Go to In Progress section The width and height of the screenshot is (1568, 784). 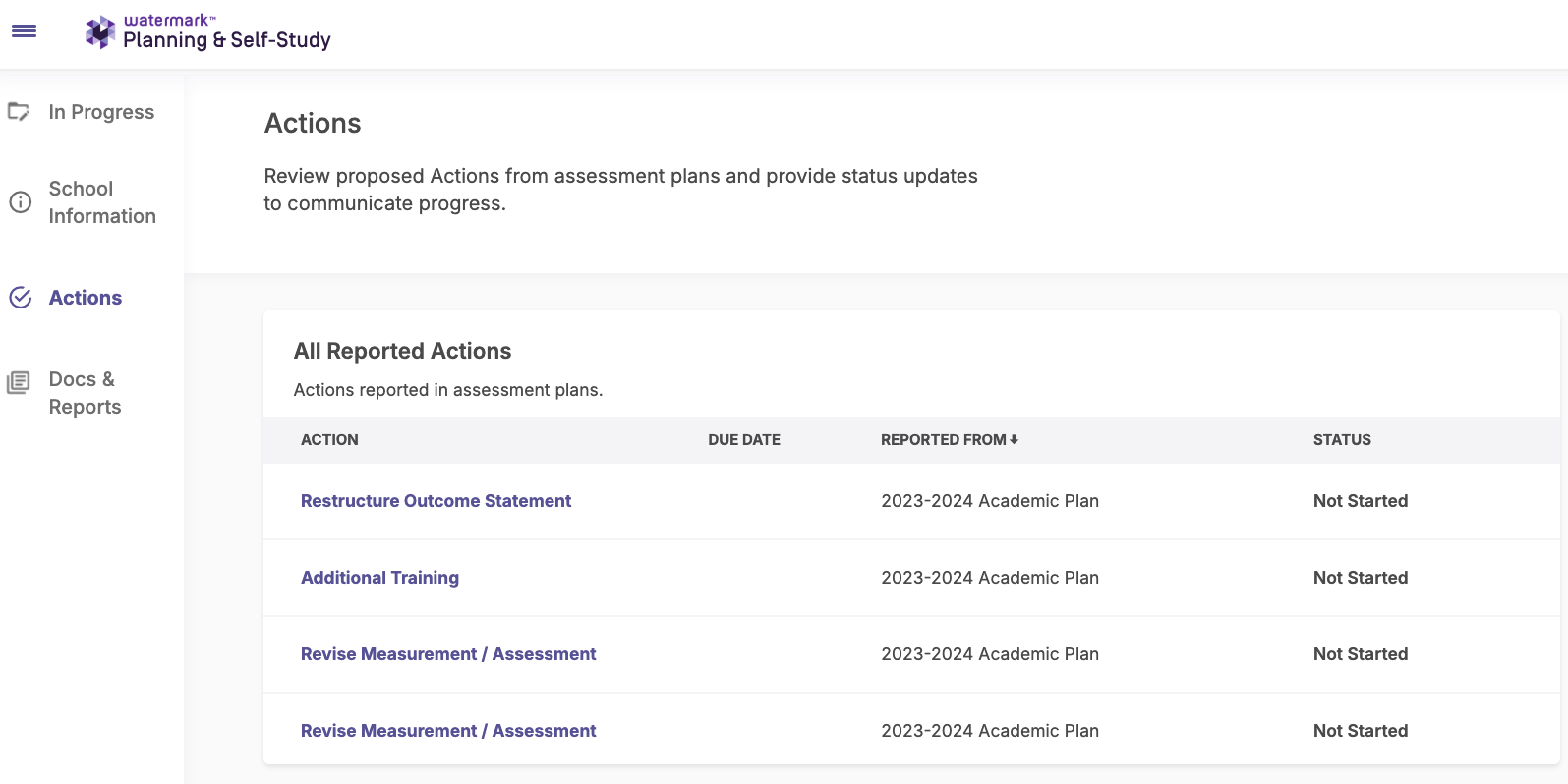click(101, 112)
